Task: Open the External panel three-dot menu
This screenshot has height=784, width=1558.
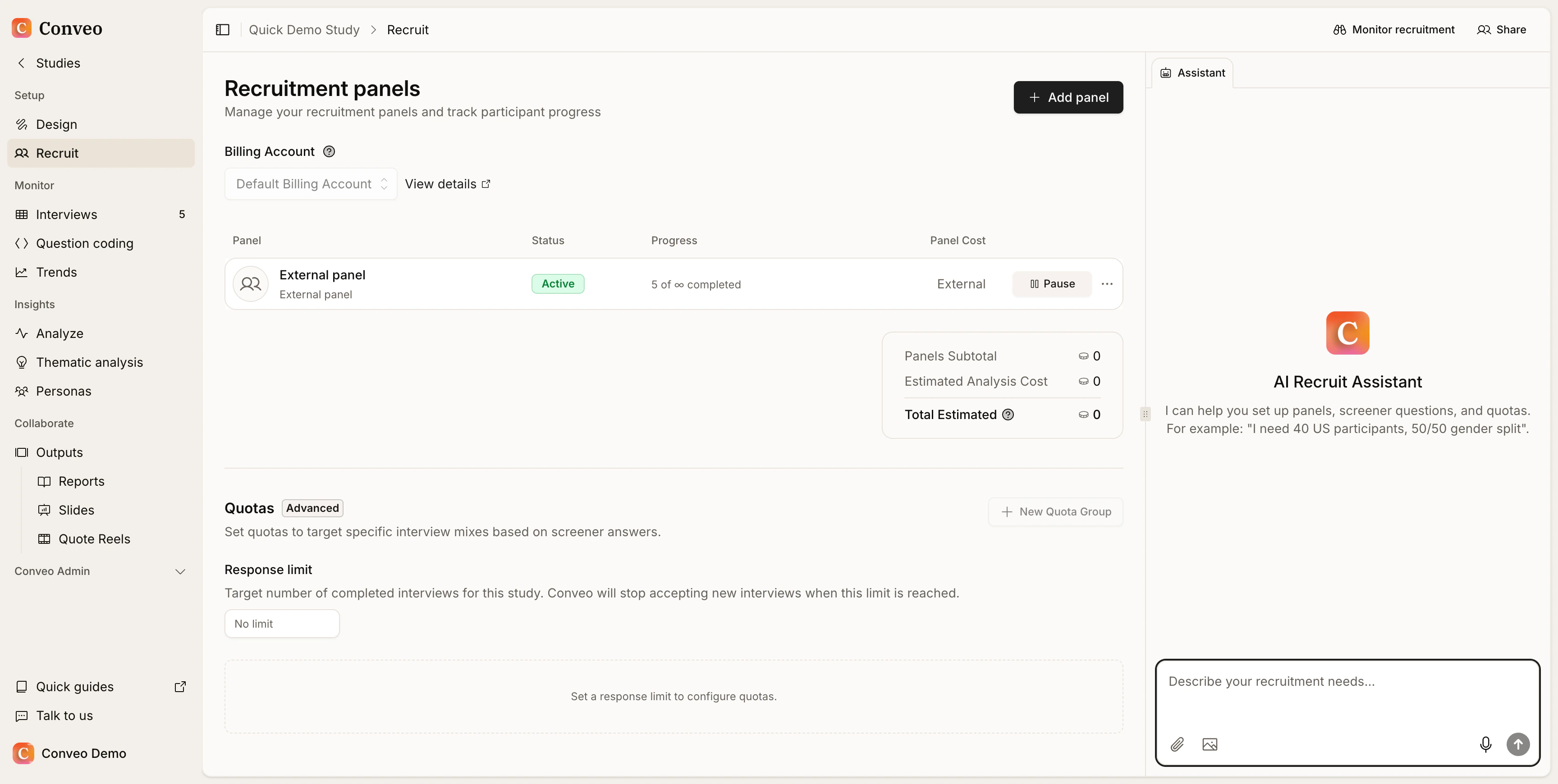Action: [x=1107, y=284]
